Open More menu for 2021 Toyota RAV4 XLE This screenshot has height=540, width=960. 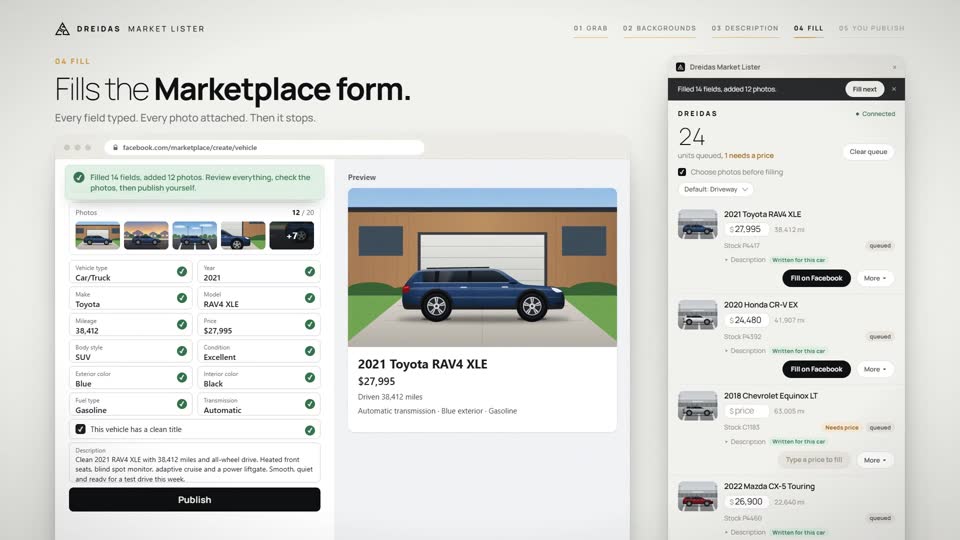point(875,278)
